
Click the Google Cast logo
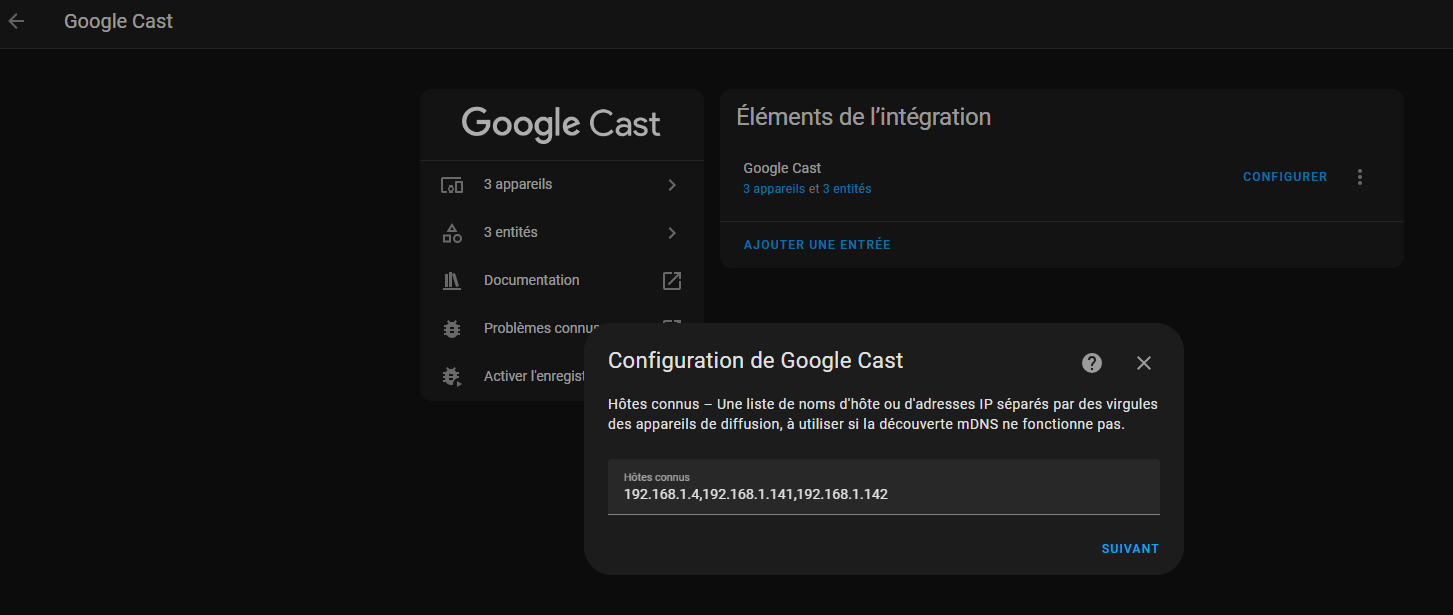561,124
